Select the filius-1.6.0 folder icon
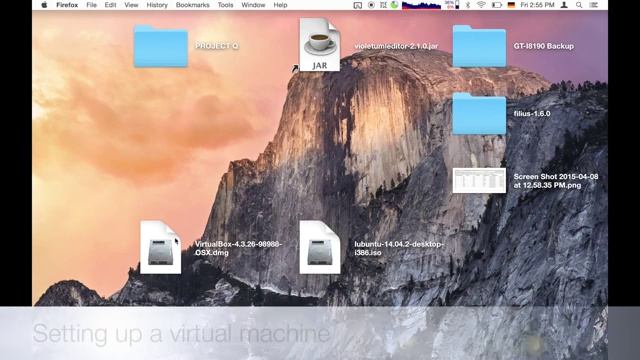640x360 pixels. coord(479,114)
